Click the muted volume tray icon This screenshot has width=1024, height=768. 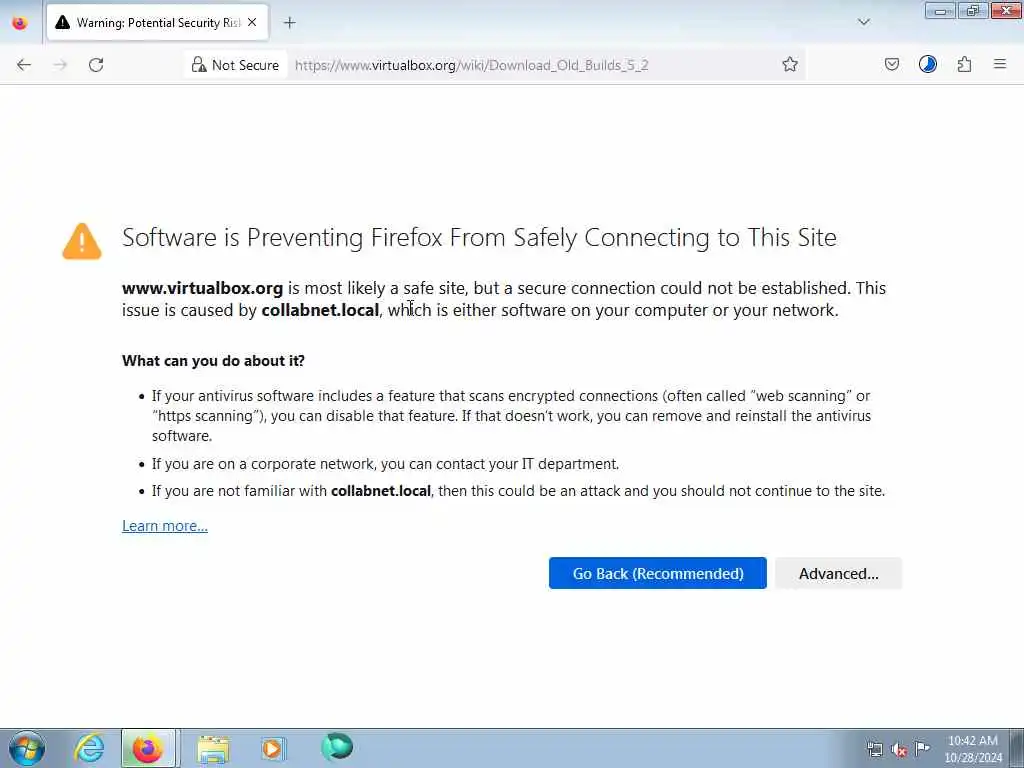pyautogui.click(x=899, y=749)
